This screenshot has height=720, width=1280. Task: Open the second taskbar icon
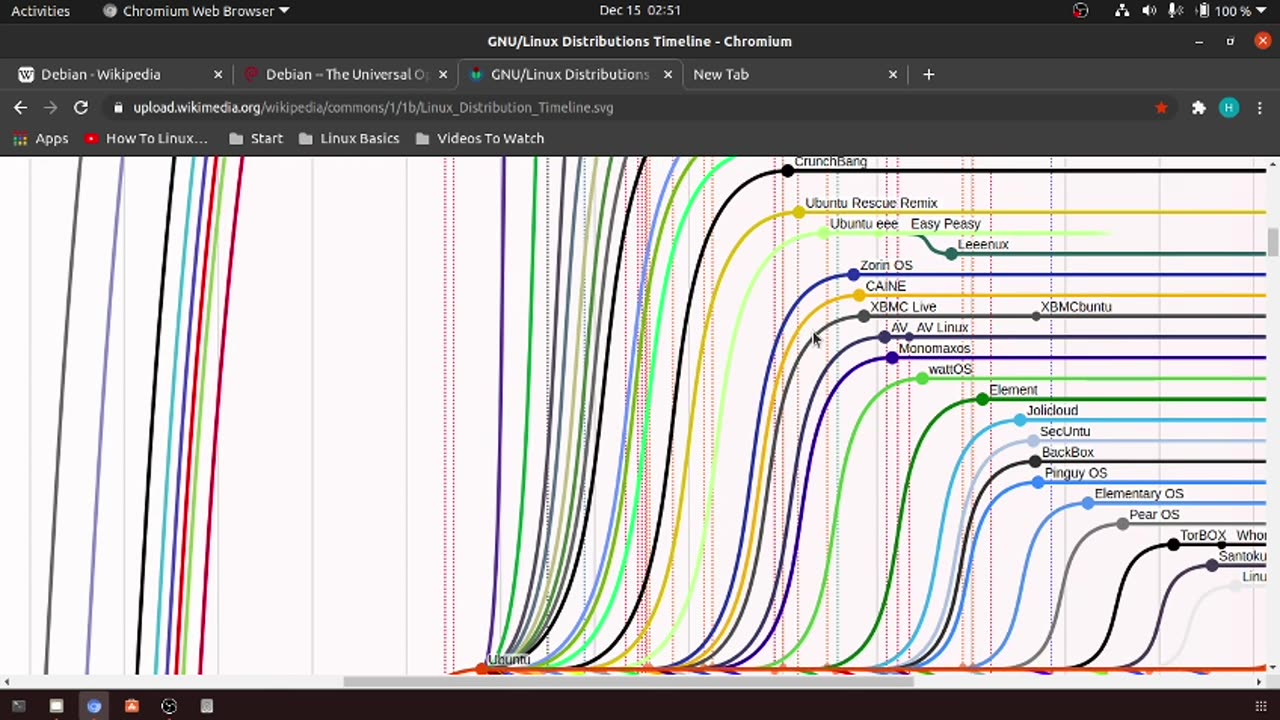click(56, 706)
